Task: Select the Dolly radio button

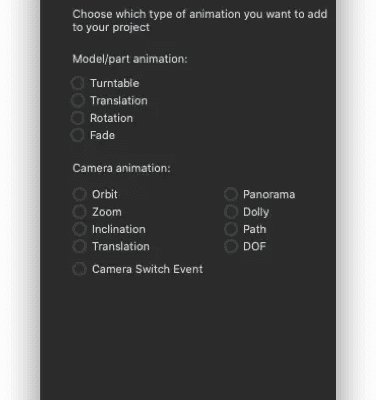Action: (231, 212)
